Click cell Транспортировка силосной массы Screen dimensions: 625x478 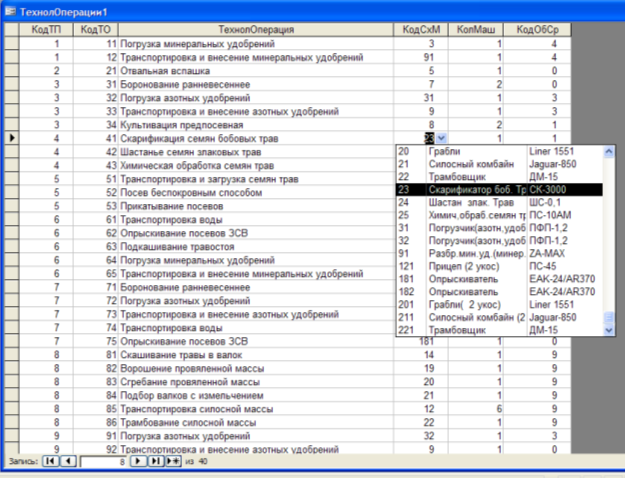(x=256, y=409)
